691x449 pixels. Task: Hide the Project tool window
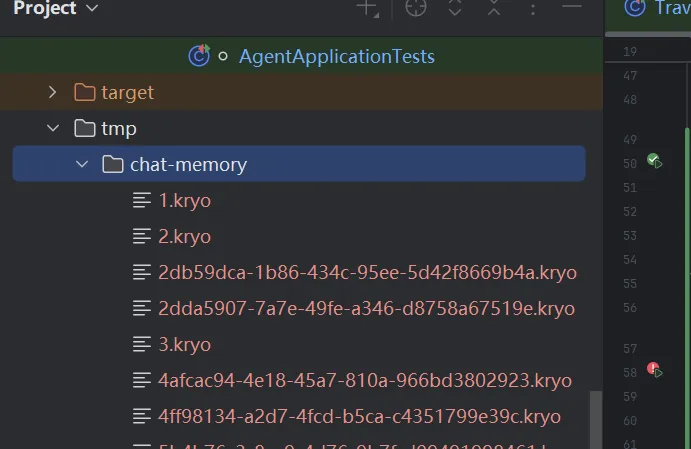point(572,7)
